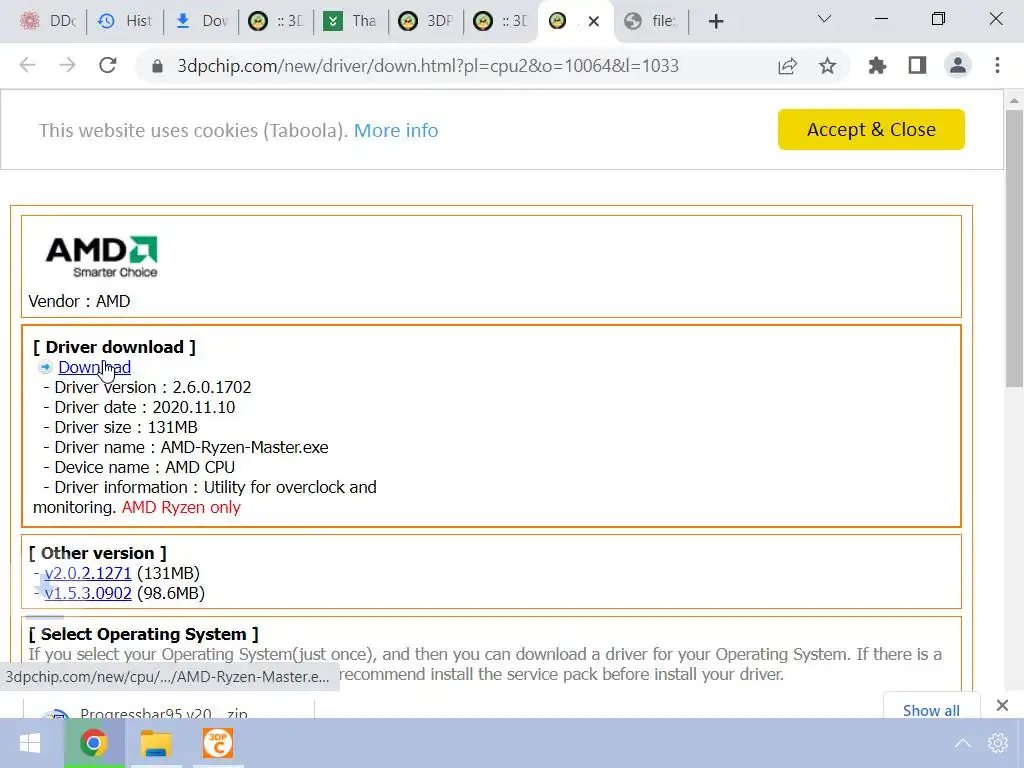Click Accept & Close cookie button

tap(871, 129)
